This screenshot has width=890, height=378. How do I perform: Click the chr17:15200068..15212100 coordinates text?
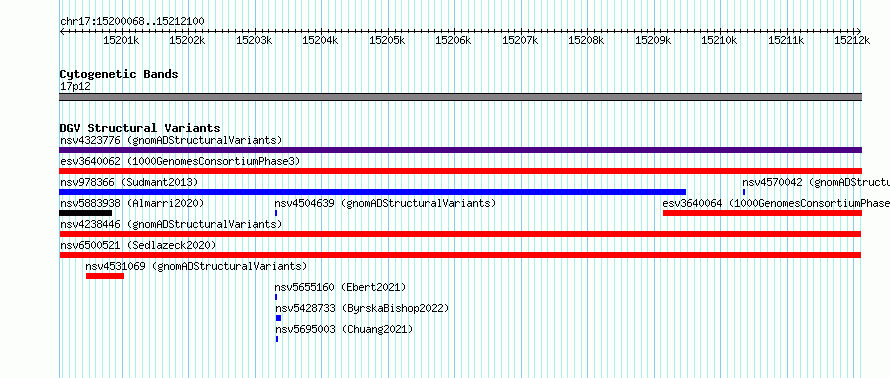pyautogui.click(x=132, y=21)
